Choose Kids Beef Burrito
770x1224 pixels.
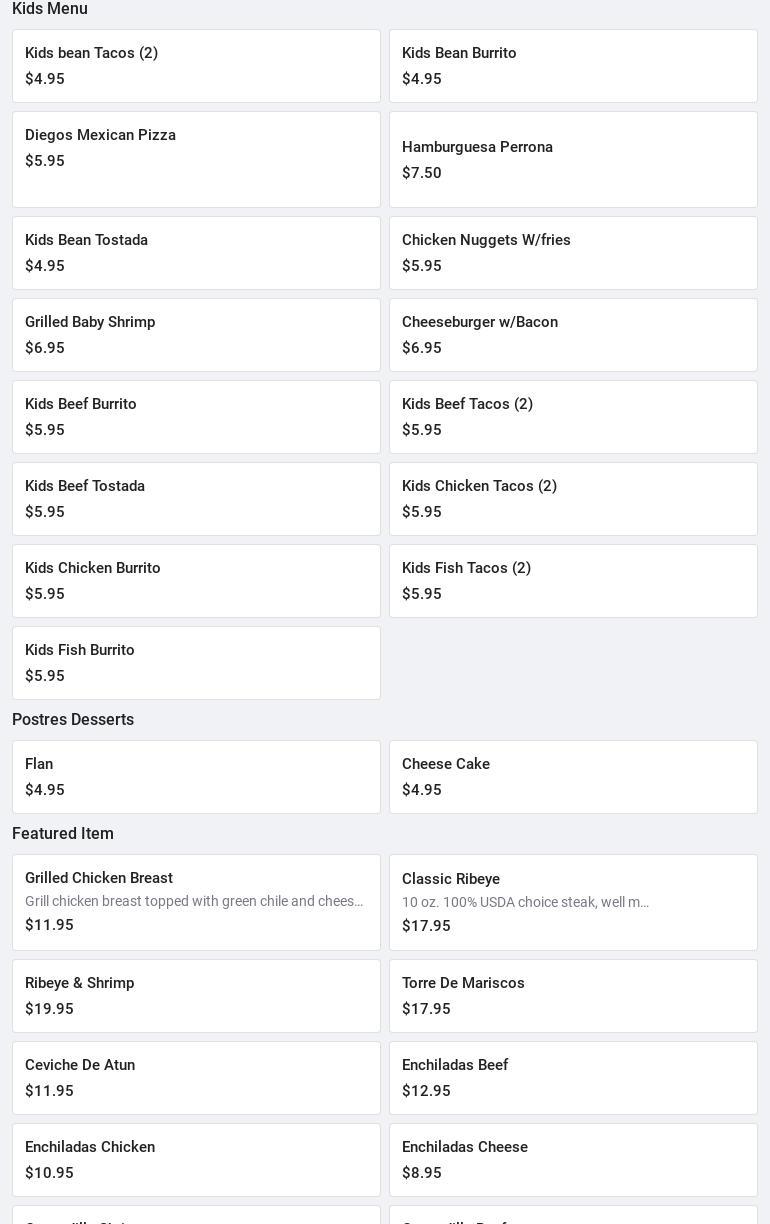pos(196,417)
